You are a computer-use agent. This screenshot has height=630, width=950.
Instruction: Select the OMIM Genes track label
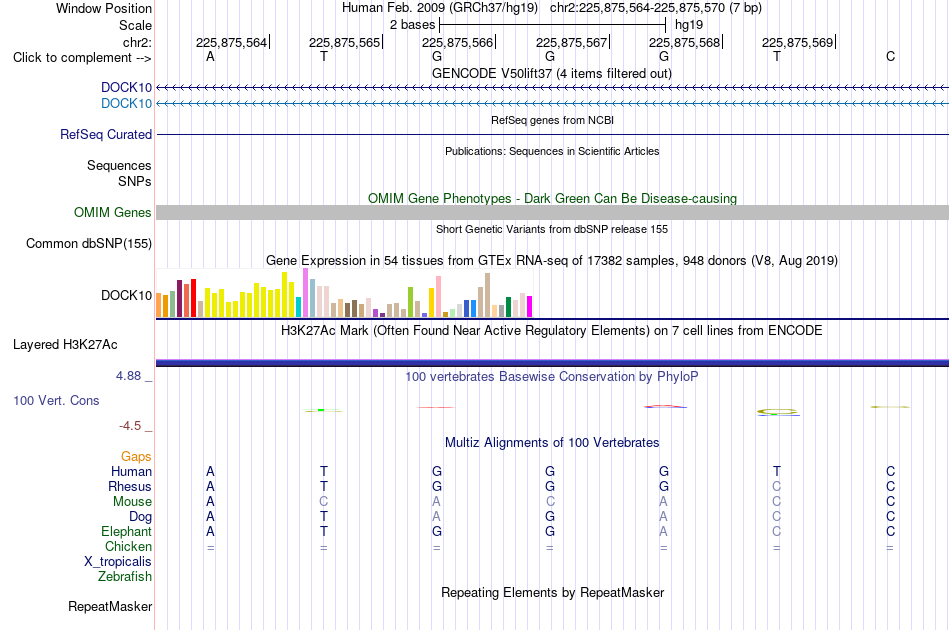click(x=112, y=213)
